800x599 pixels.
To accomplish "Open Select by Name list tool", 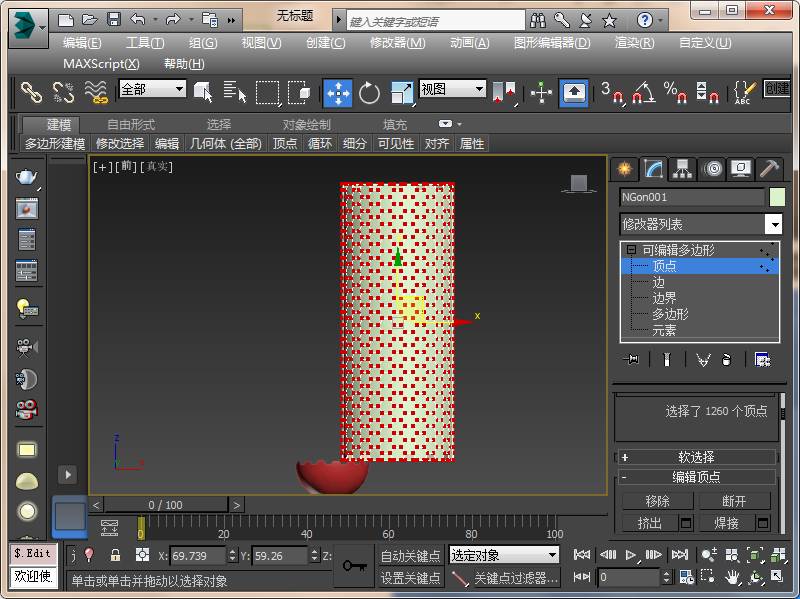I will coord(235,93).
